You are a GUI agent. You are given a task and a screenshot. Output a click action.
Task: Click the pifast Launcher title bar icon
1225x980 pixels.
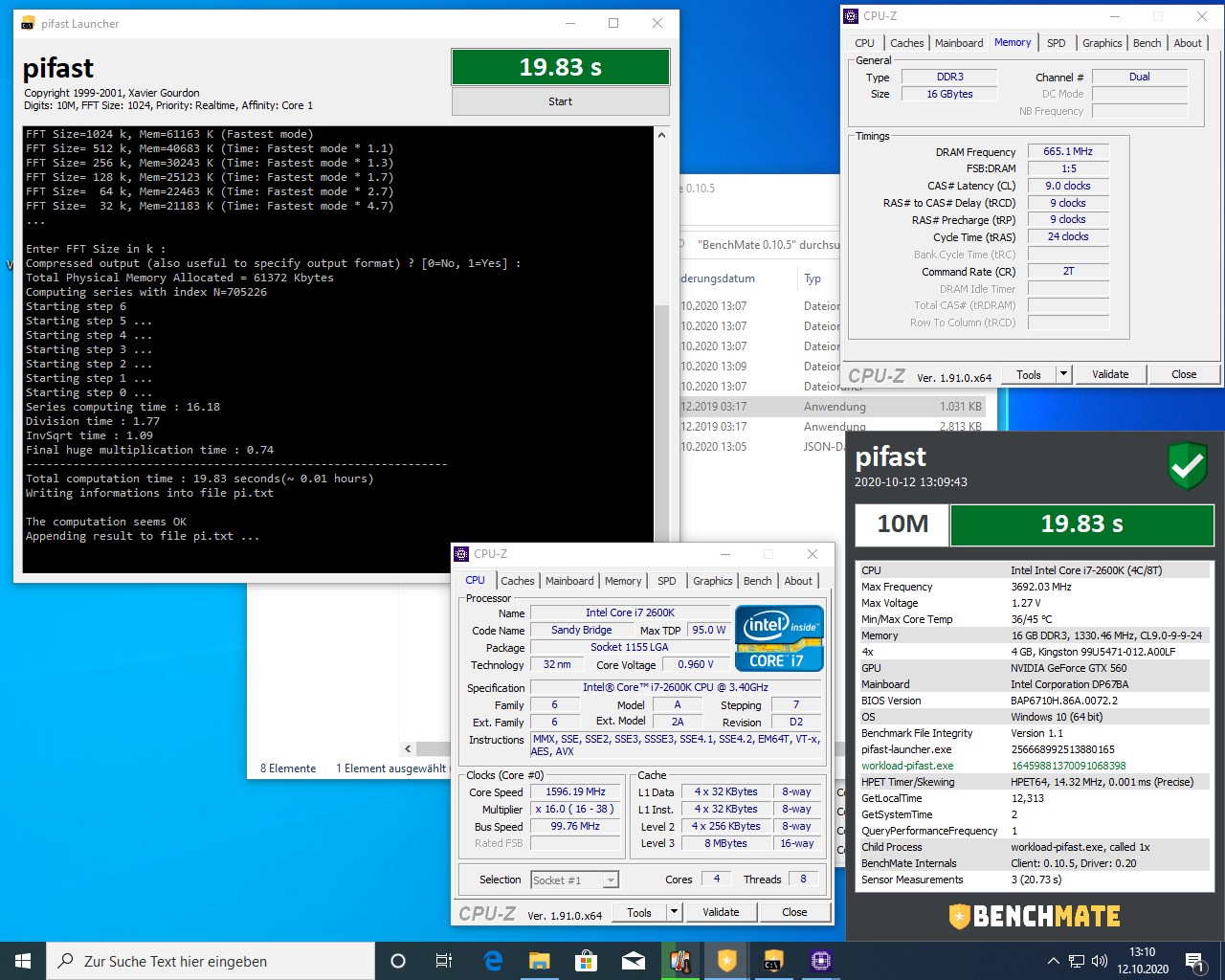tap(28, 24)
